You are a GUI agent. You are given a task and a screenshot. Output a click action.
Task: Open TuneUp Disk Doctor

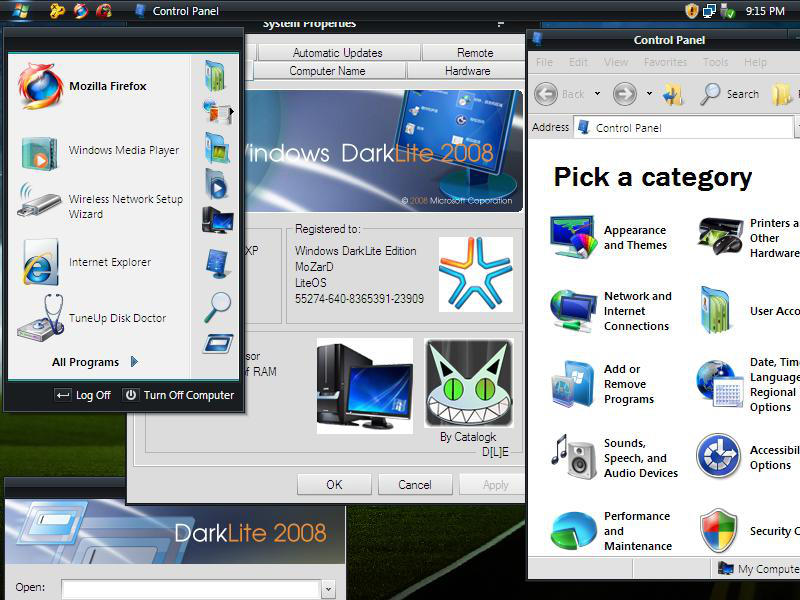pyautogui.click(x=92, y=318)
